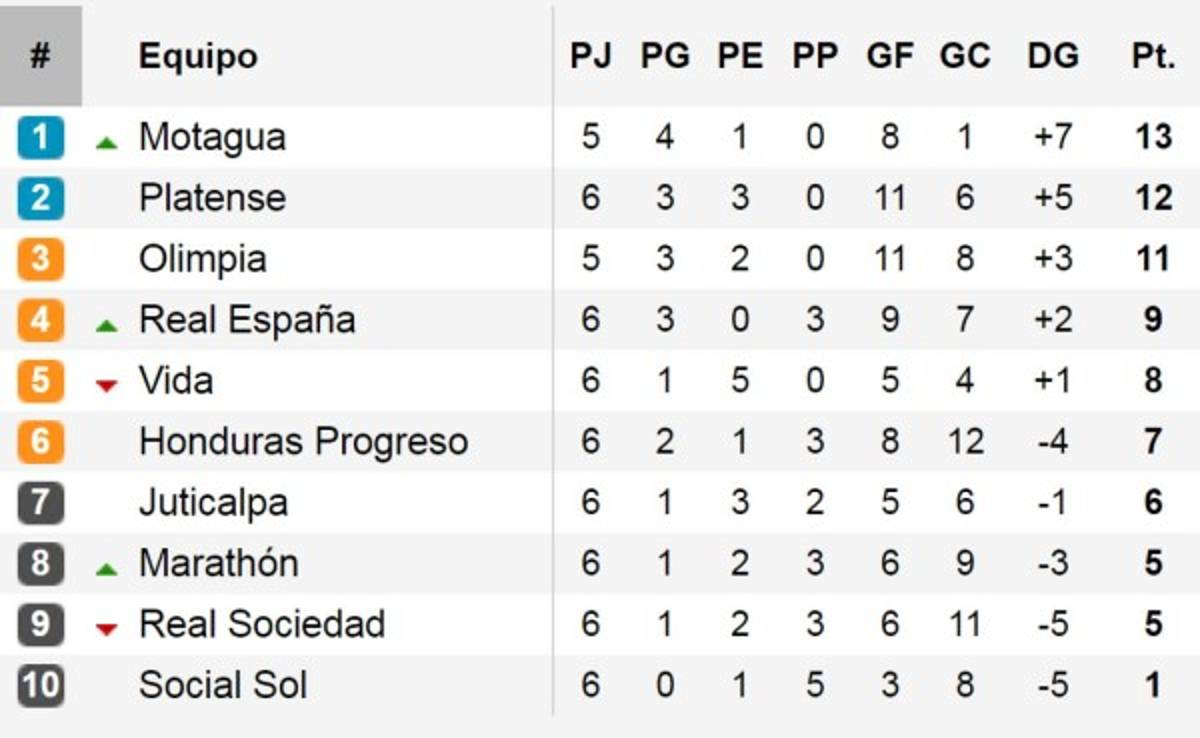Click green up arrow beside Real España
Screen dimensions: 1200x738
(x=106, y=325)
